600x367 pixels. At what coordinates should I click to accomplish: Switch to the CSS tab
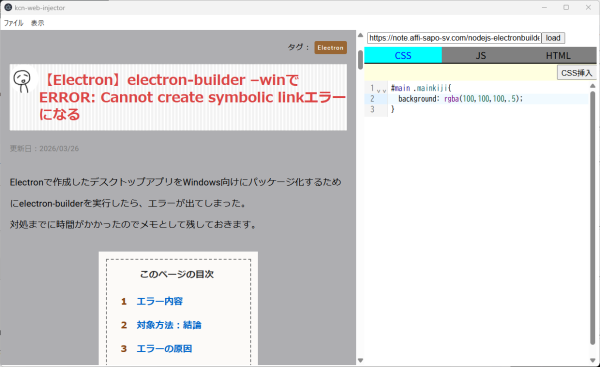tap(403, 55)
